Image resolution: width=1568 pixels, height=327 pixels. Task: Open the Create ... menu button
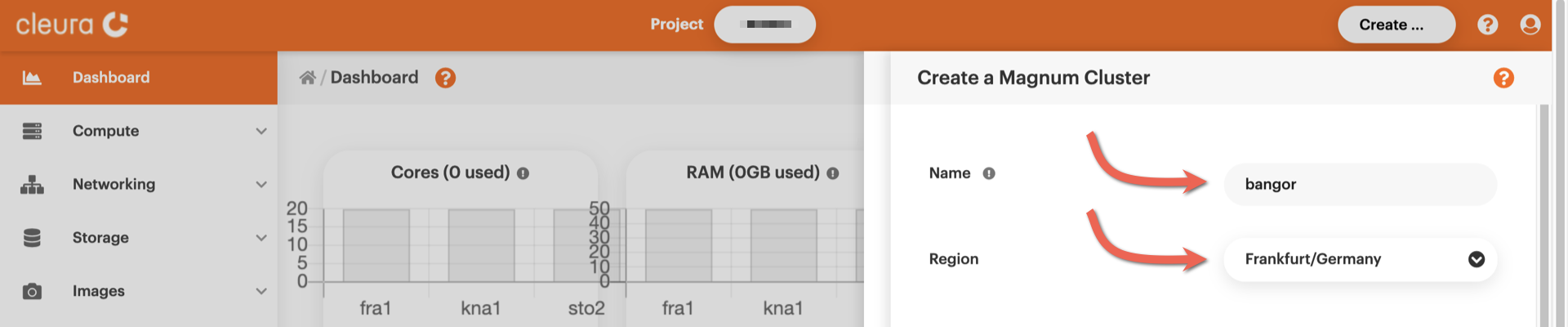[1396, 25]
